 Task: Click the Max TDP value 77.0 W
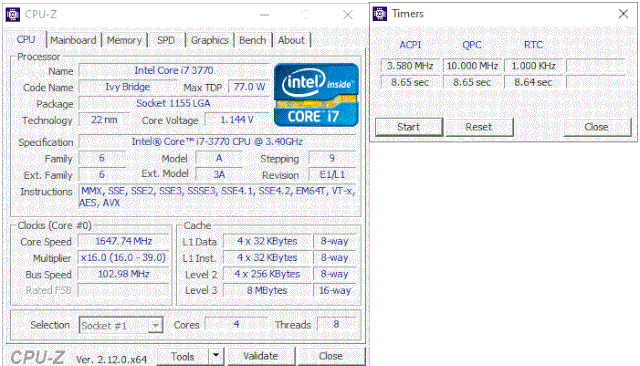tap(249, 87)
